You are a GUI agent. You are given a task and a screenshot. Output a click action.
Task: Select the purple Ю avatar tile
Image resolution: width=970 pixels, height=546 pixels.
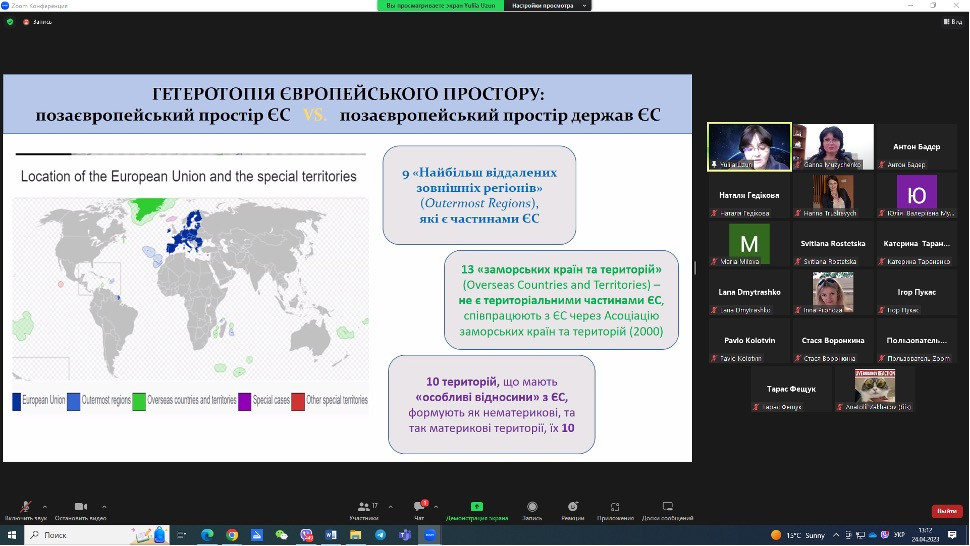(x=916, y=195)
